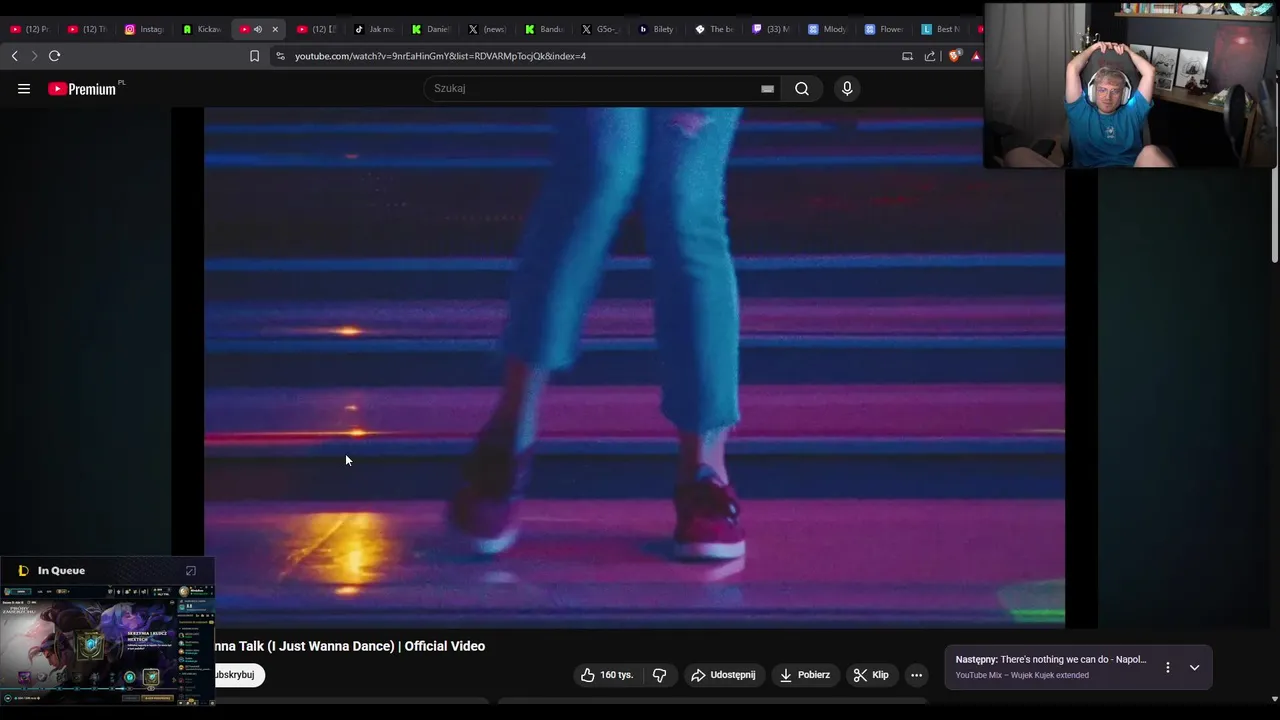The image size is (1280, 720).
Task: Switch to the Mlody tab
Action: click(x=829, y=29)
